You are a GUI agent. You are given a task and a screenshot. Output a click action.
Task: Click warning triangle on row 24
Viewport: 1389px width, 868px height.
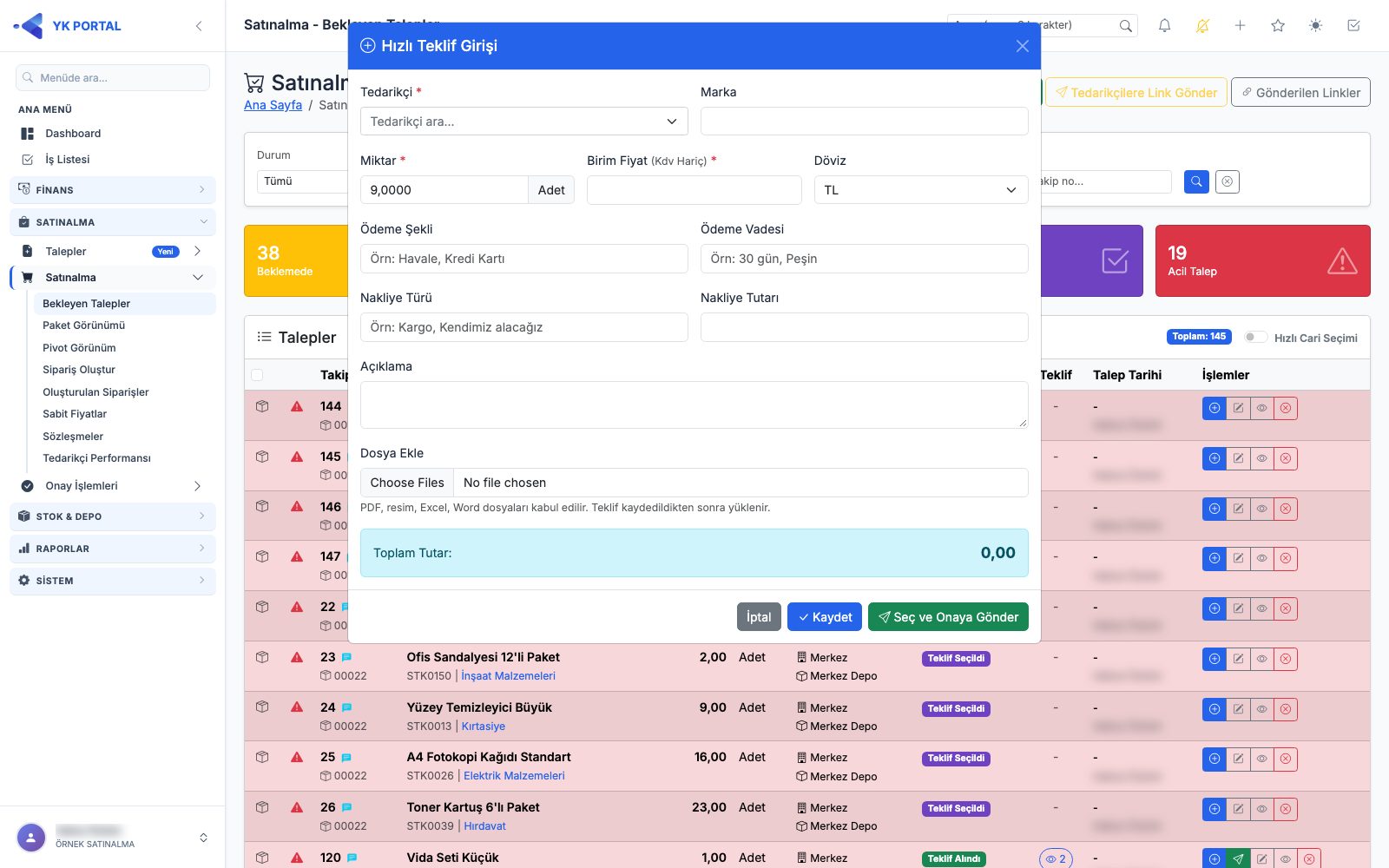(x=297, y=707)
